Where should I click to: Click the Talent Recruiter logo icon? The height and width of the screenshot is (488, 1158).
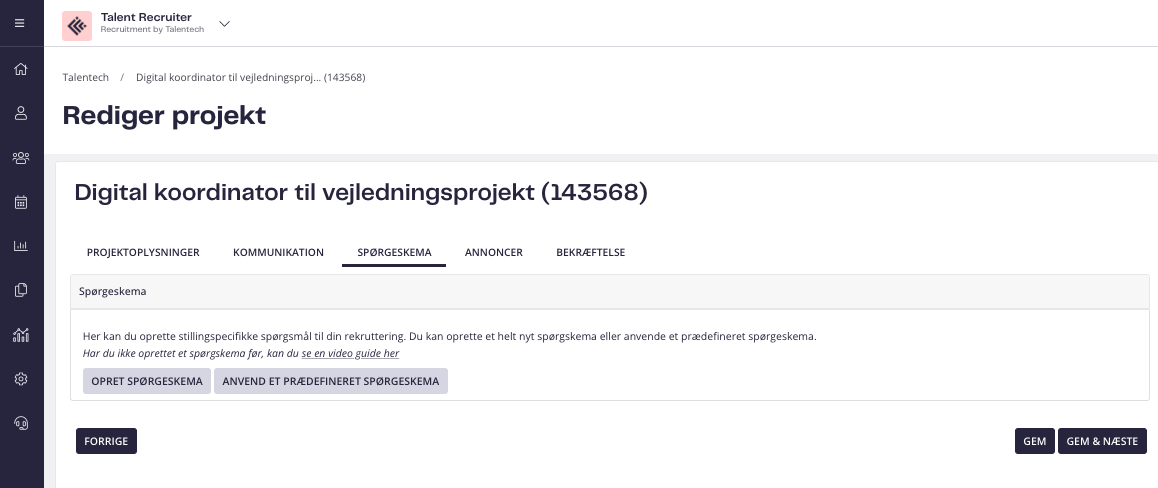click(x=77, y=26)
